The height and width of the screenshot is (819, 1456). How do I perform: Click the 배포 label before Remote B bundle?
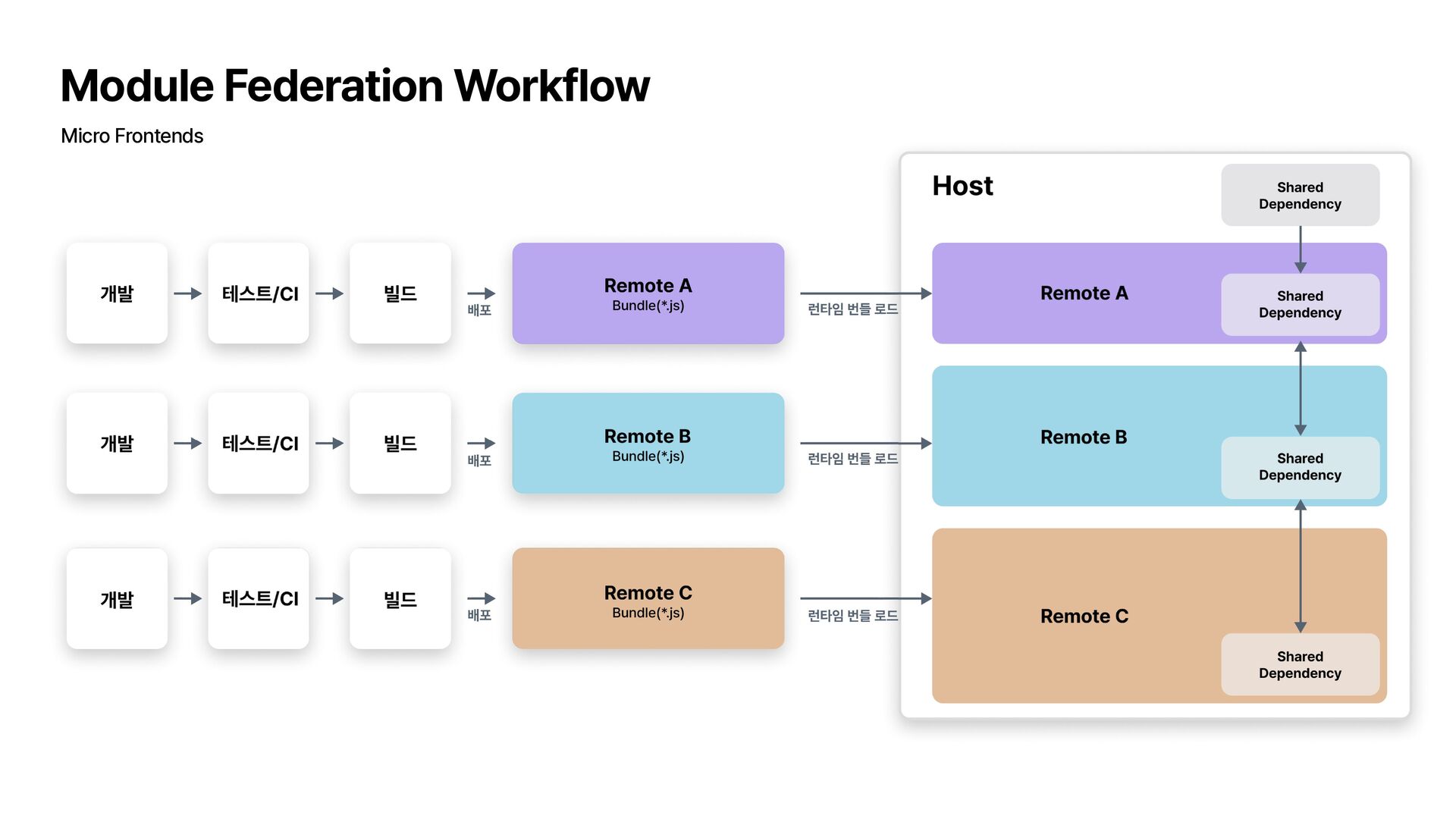point(479,460)
